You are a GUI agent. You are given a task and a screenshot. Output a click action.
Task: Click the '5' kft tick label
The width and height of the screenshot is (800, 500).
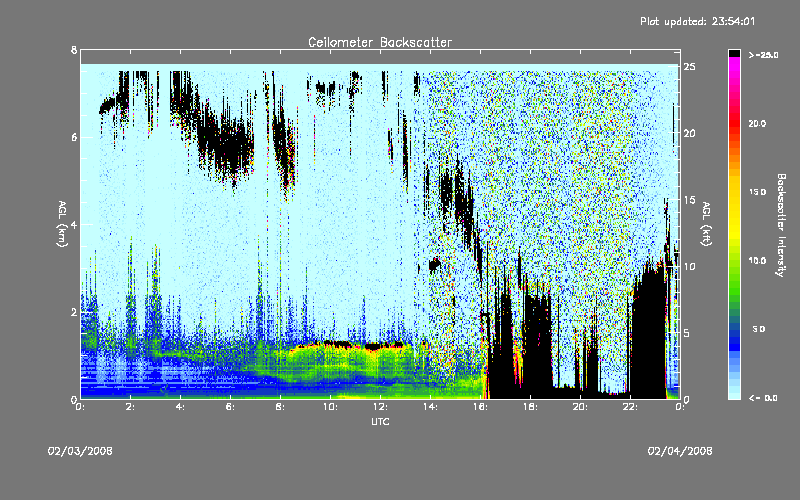click(x=687, y=333)
